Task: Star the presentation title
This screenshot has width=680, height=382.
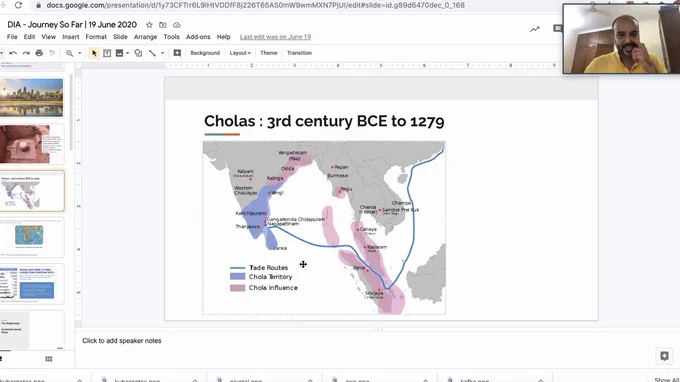Action: click(x=149, y=25)
